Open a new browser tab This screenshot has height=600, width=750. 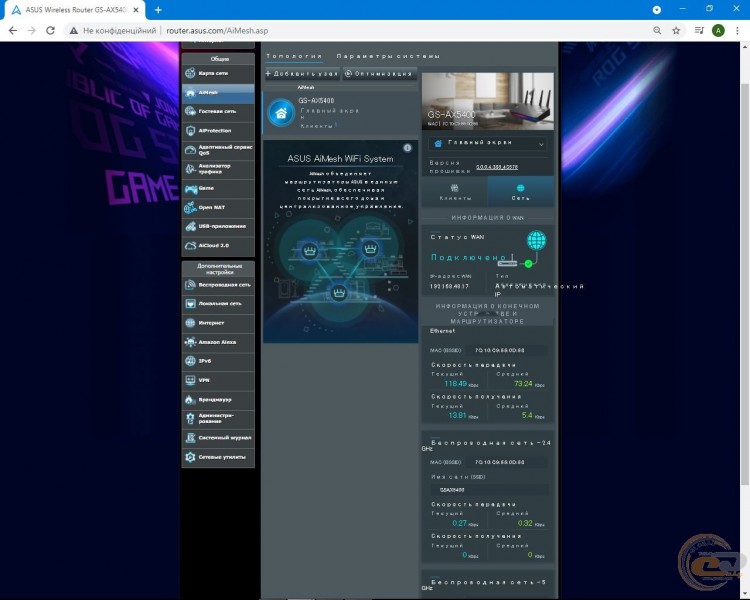[x=158, y=10]
